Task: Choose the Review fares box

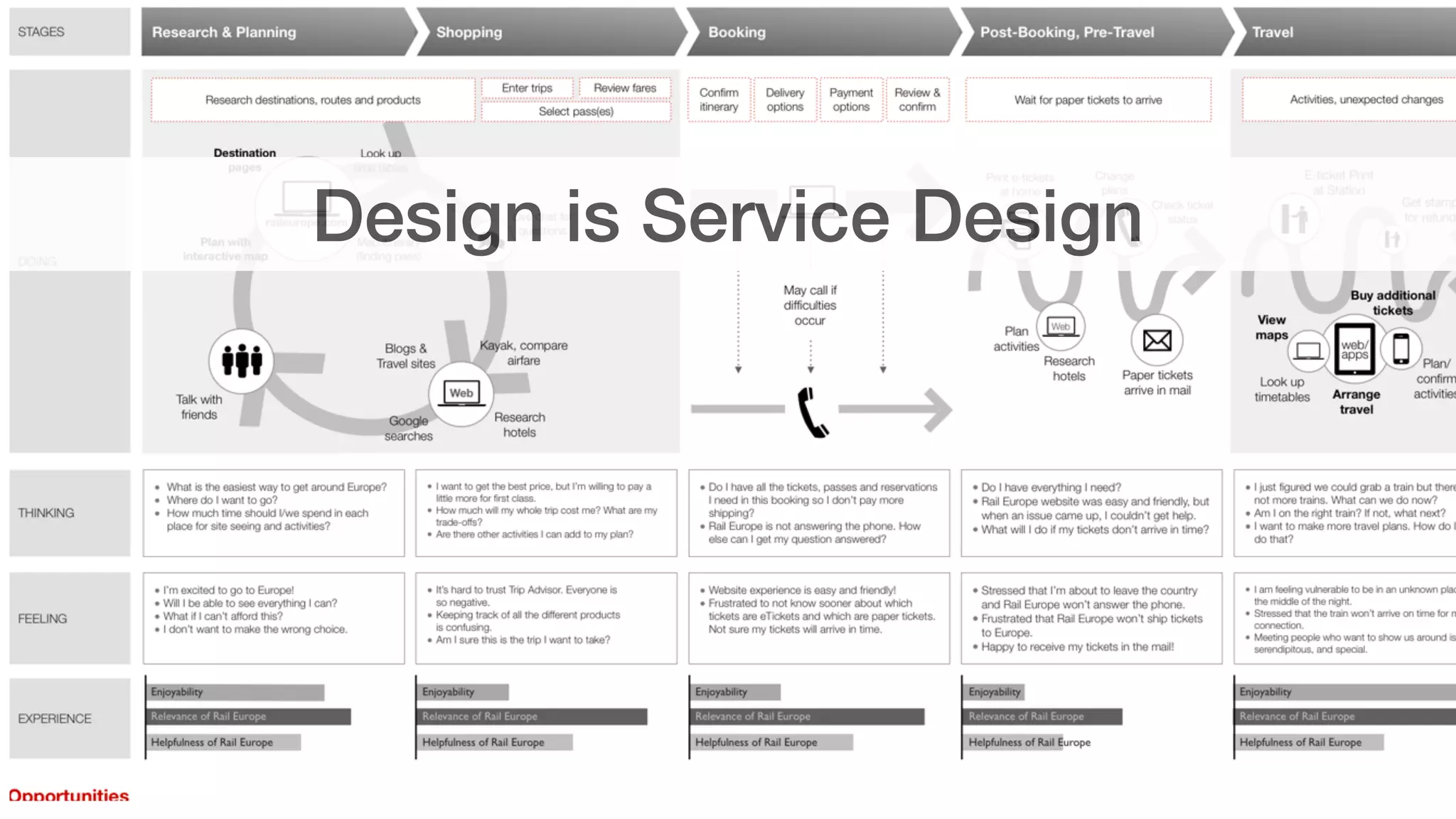Action: pyautogui.click(x=625, y=88)
